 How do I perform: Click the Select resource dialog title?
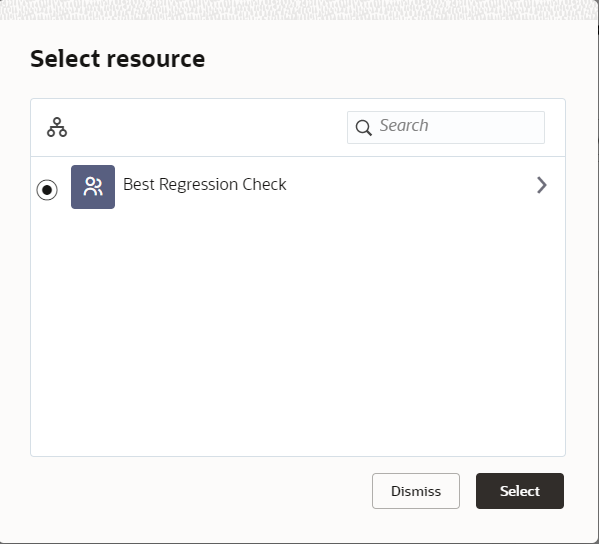[118, 59]
